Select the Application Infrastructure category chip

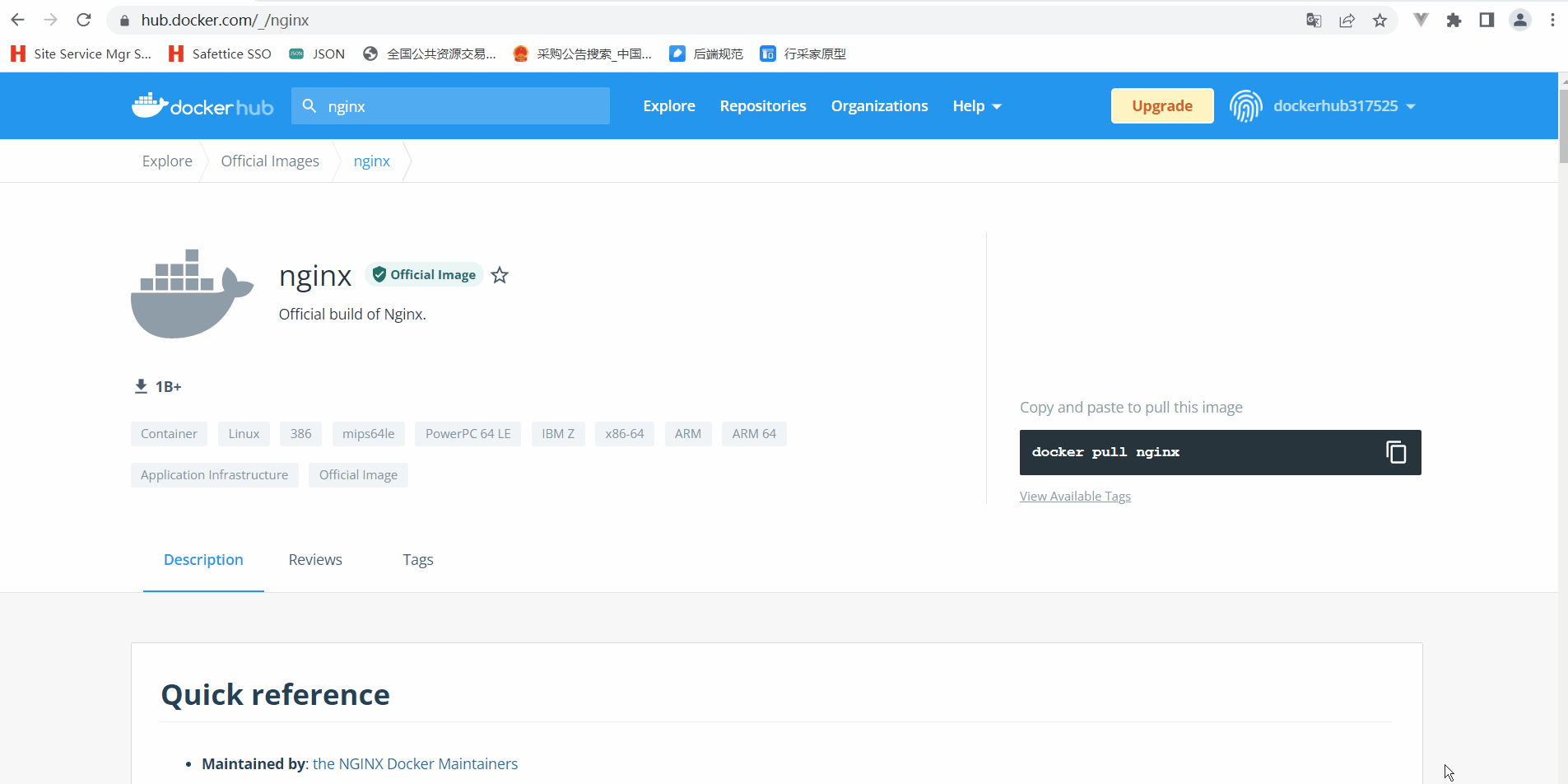click(x=214, y=475)
